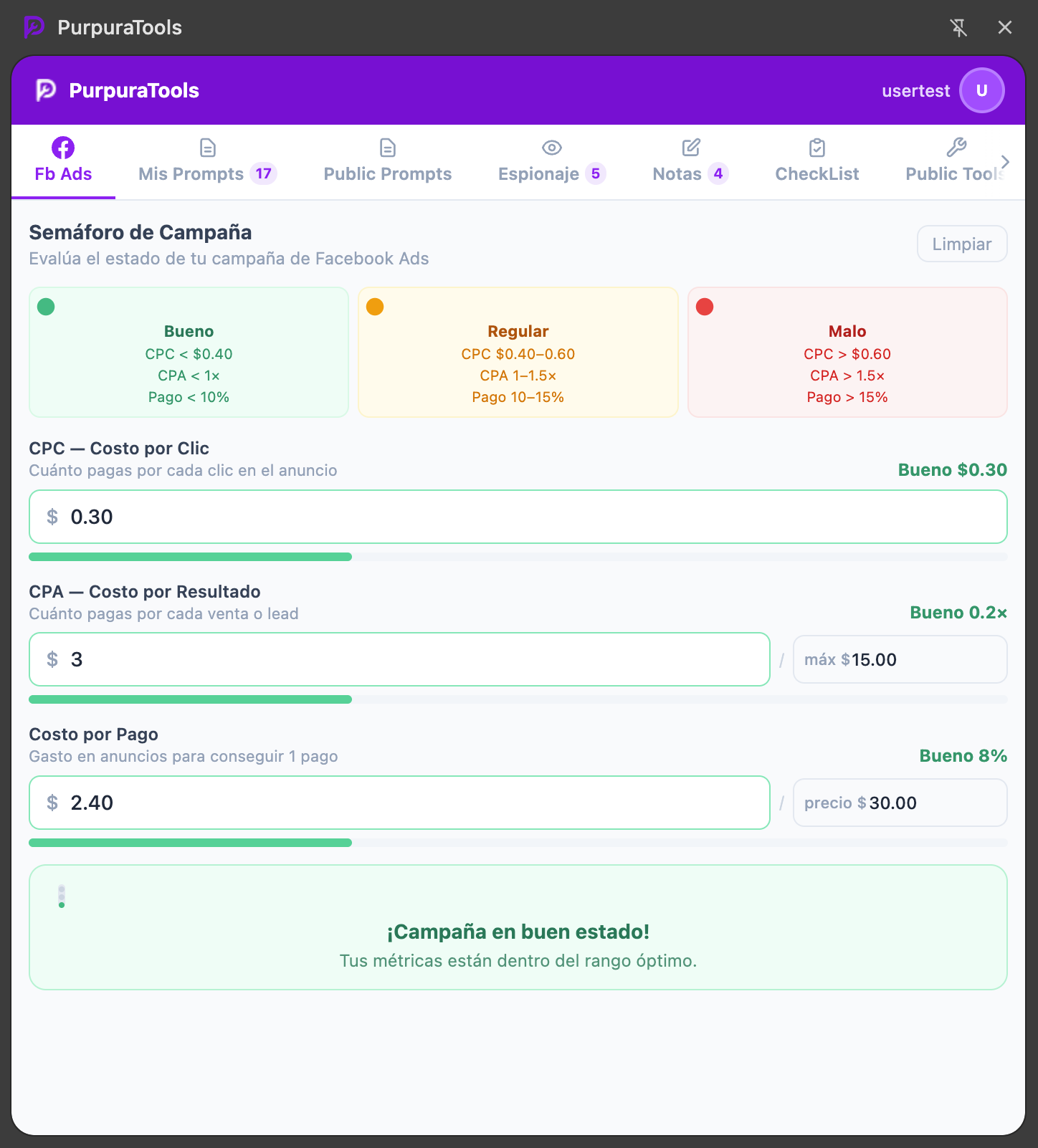
Task: Click the Limpiar button
Action: point(962,244)
